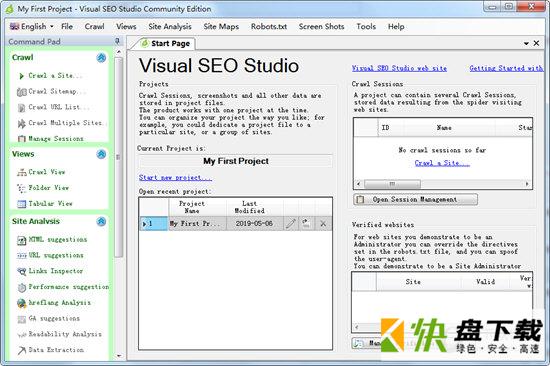This screenshot has width=550, height=366.
Task: Click the Crawl Multiple Sites icon
Action: 21,124
